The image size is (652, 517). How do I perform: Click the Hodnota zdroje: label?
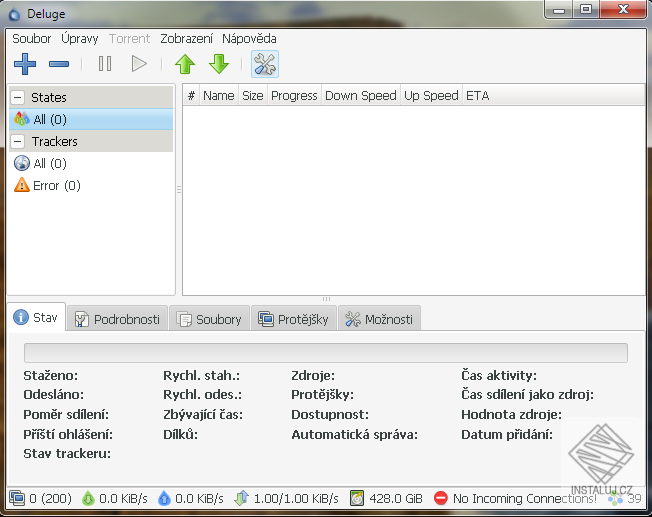click(511, 414)
